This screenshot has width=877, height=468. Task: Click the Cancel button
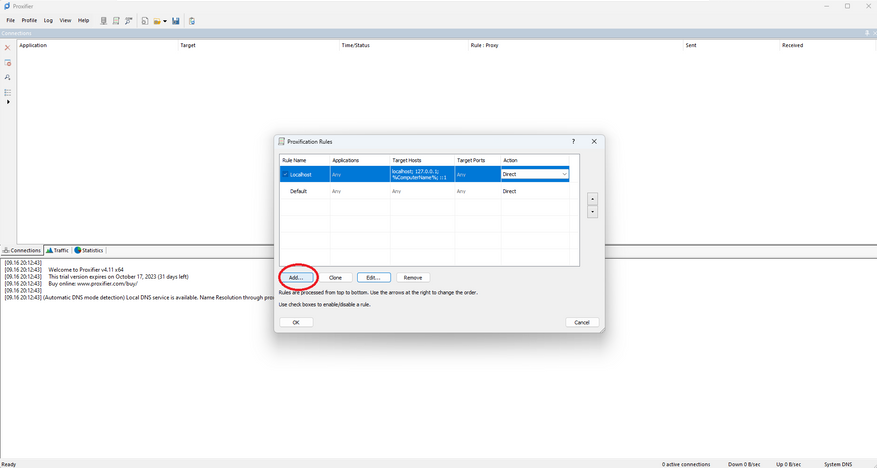[x=582, y=322]
